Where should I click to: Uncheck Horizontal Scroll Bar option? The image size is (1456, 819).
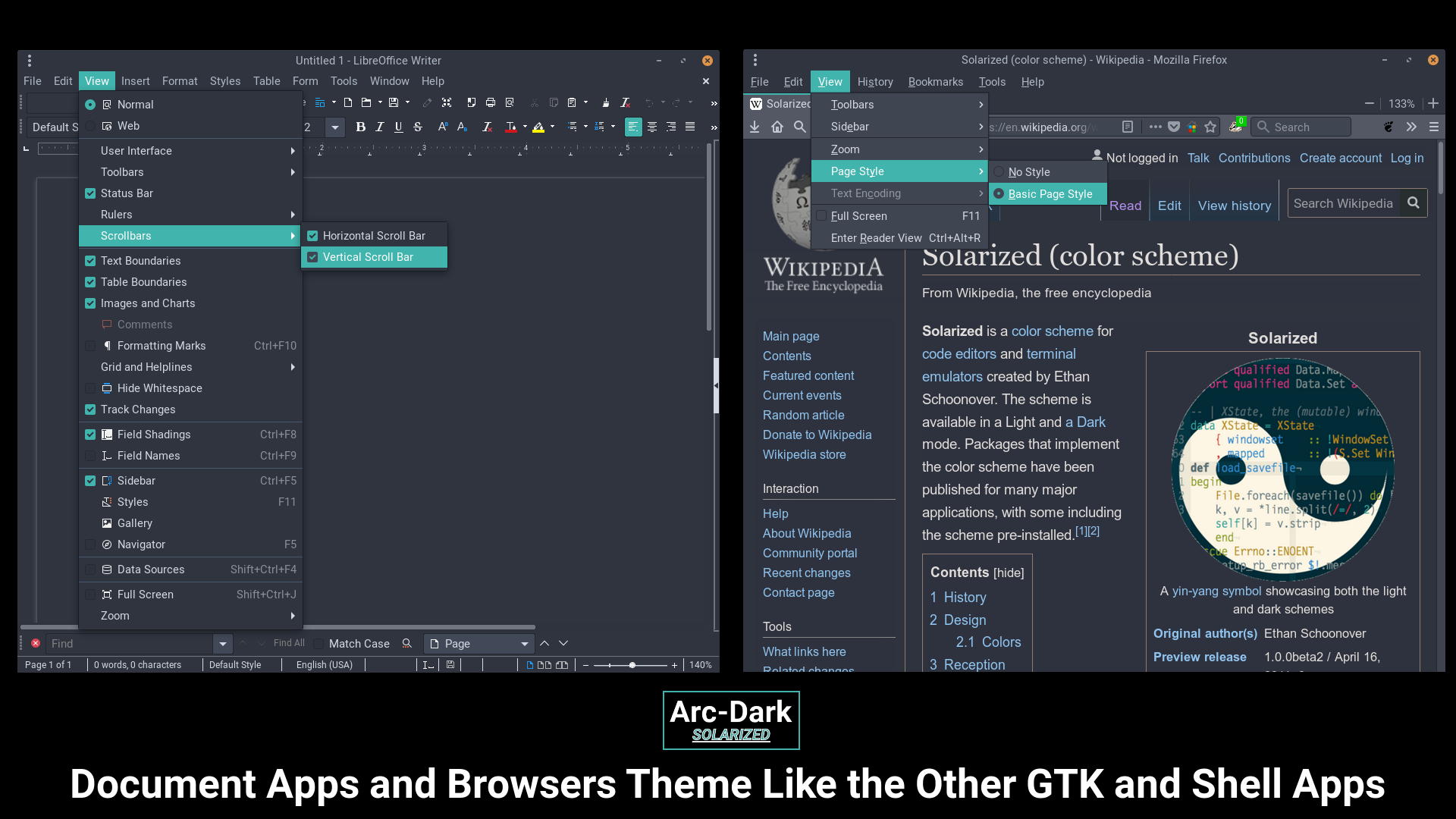pyautogui.click(x=312, y=236)
